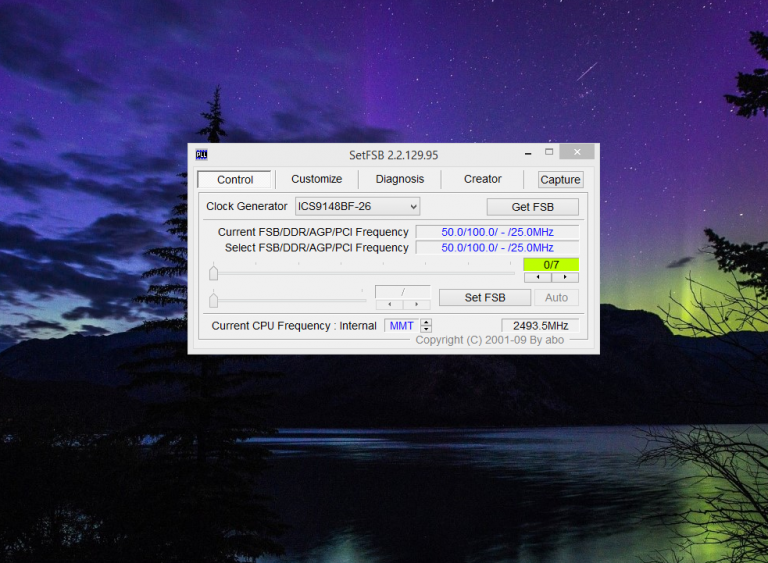The image size is (768, 563).
Task: Switch to the Diagnosis tab
Action: (x=399, y=179)
